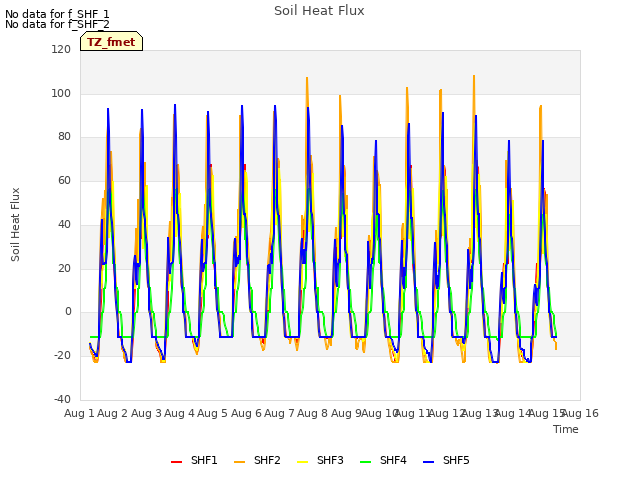Select the orange SHF2 legend color marker
Image resolution: width=640 pixels, height=480 pixels.
pos(240,462)
